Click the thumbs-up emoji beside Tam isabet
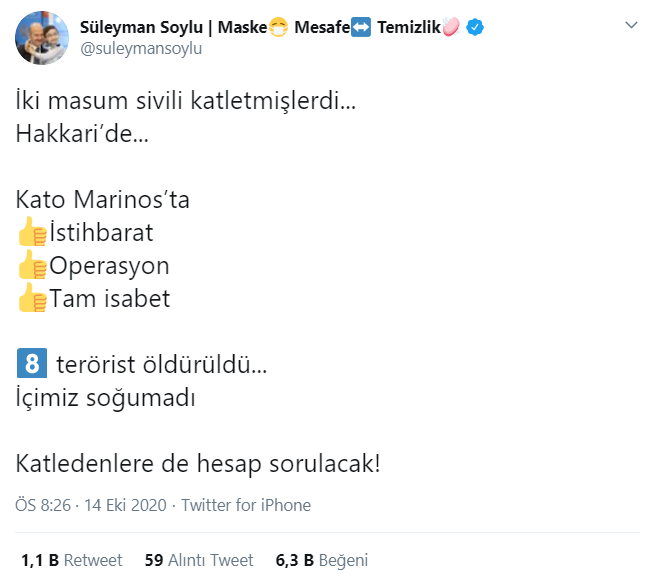 [x=31, y=298]
